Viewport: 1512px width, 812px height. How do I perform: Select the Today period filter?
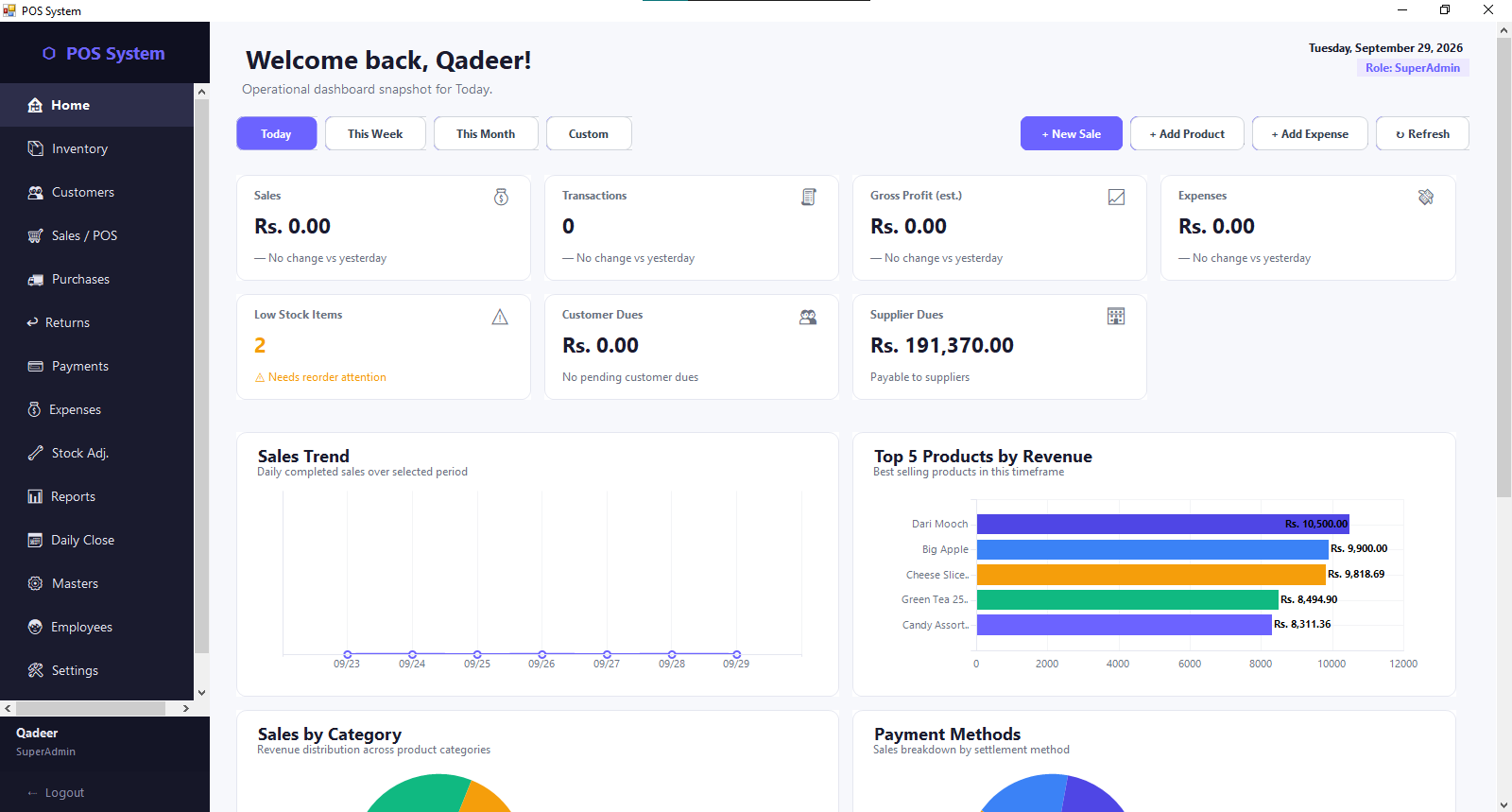click(x=276, y=133)
